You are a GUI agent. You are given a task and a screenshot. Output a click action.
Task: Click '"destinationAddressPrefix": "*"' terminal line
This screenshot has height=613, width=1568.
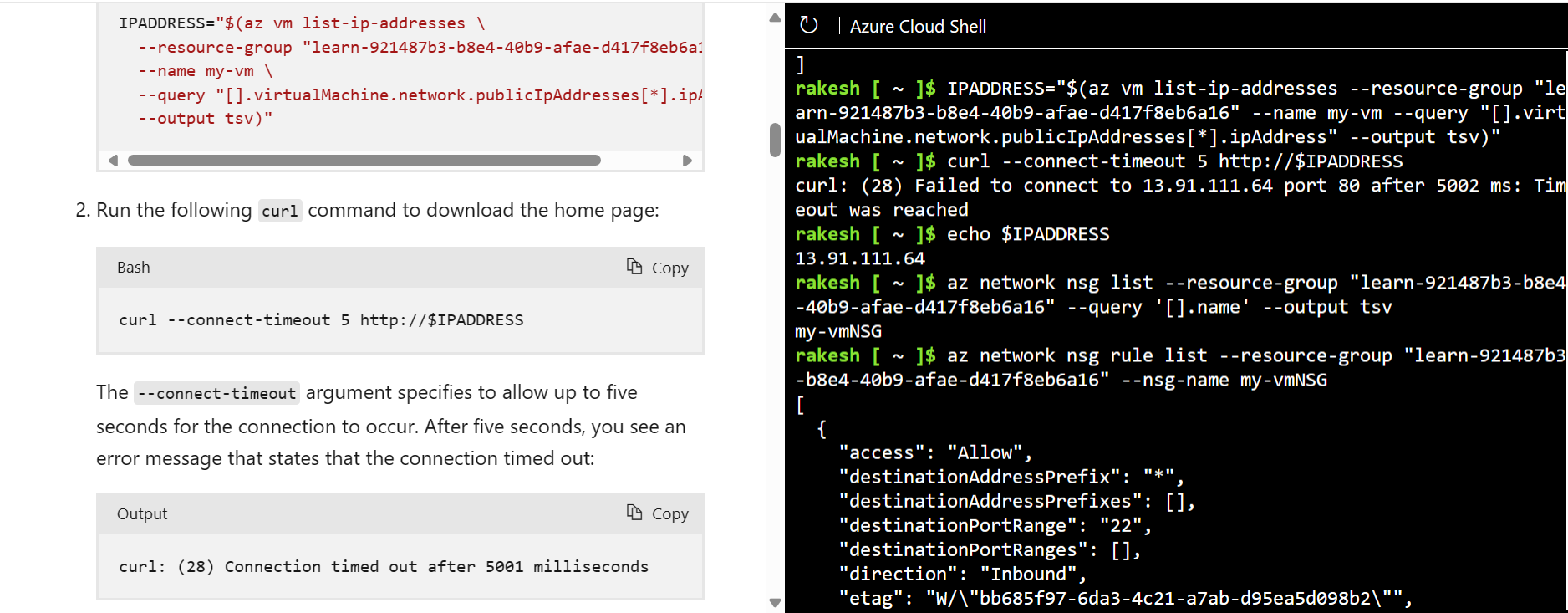pos(1012,477)
